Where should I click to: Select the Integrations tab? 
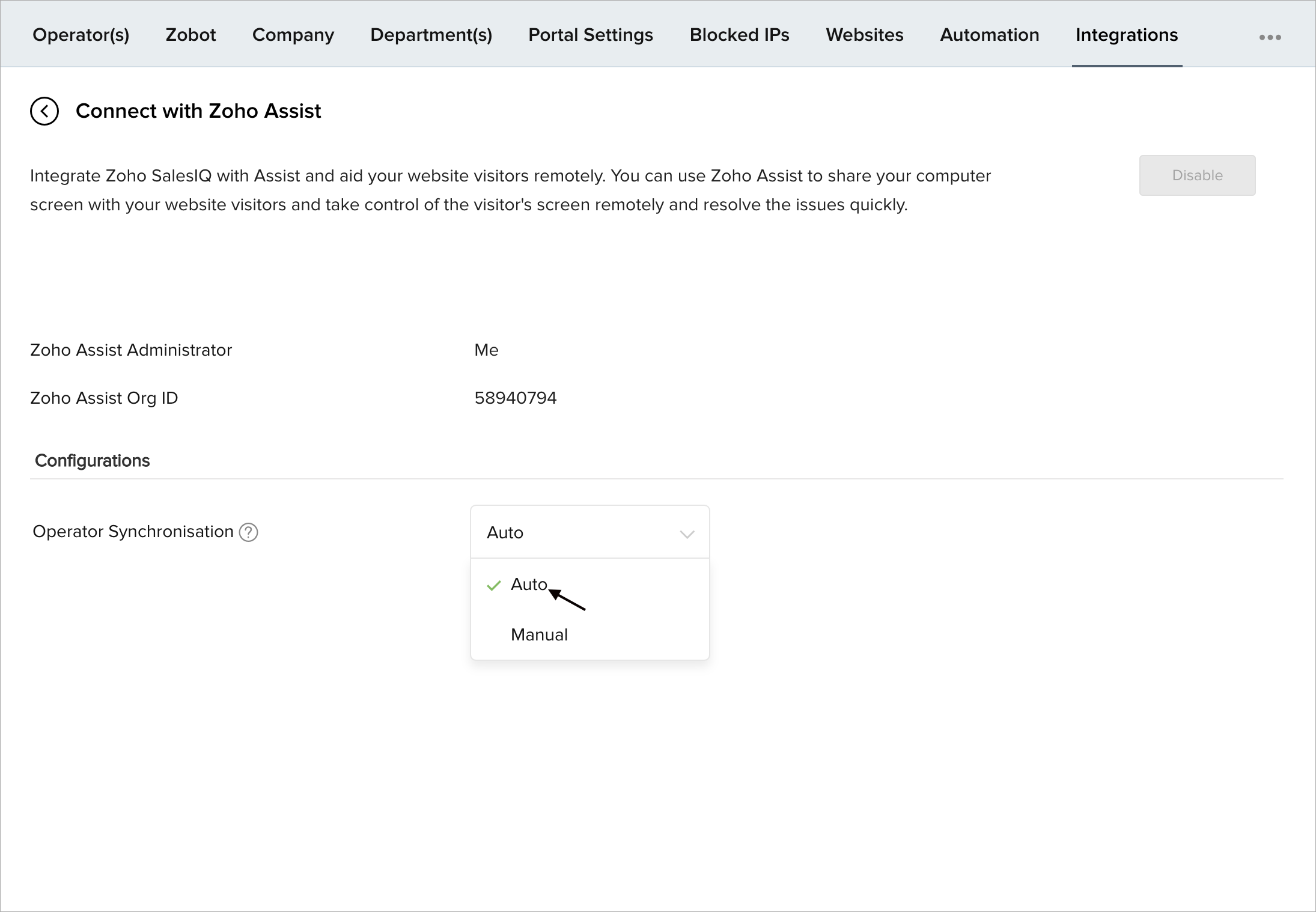(1127, 35)
